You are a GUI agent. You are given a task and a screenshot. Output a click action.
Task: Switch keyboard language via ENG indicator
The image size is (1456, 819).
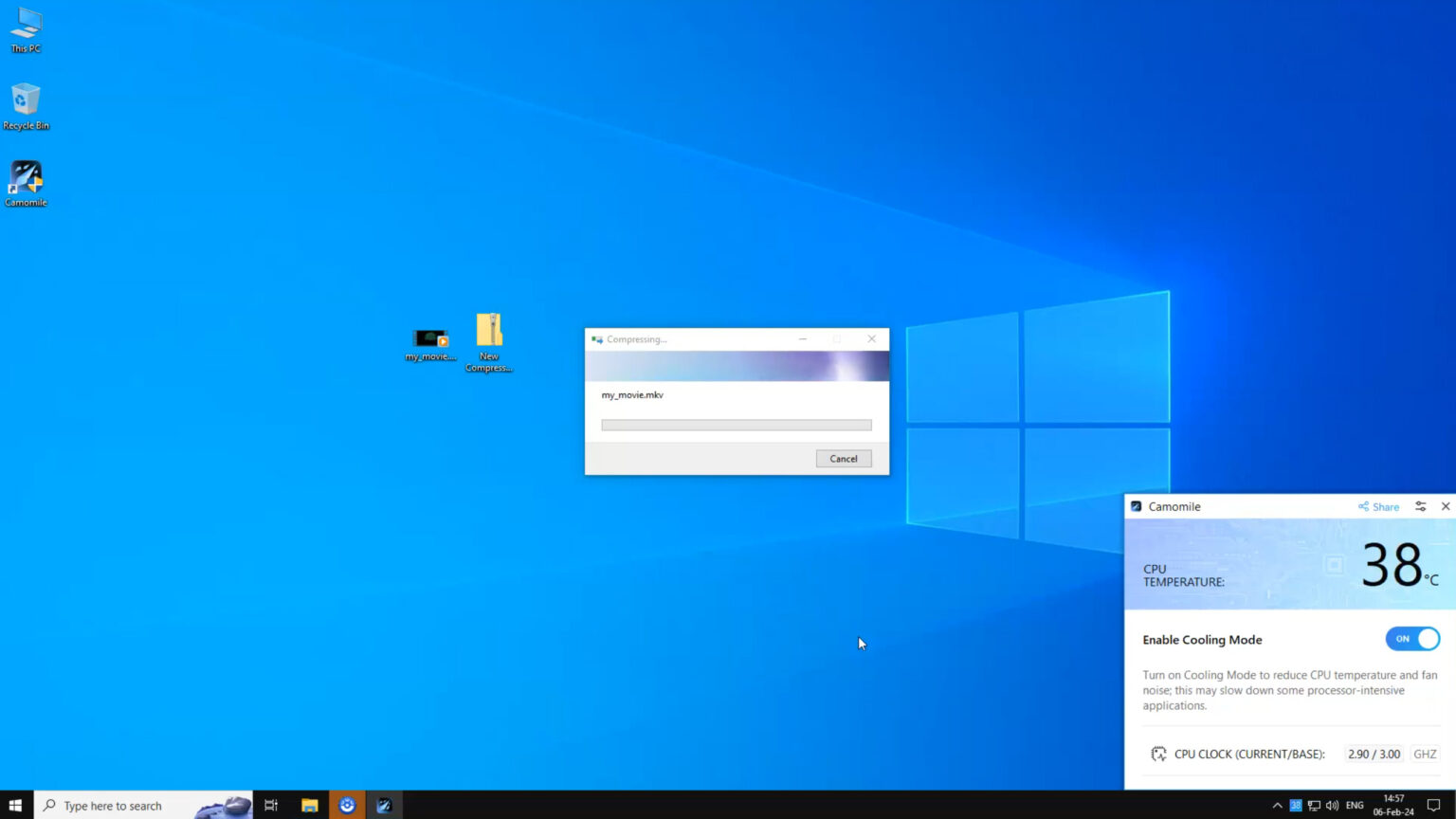1354,805
